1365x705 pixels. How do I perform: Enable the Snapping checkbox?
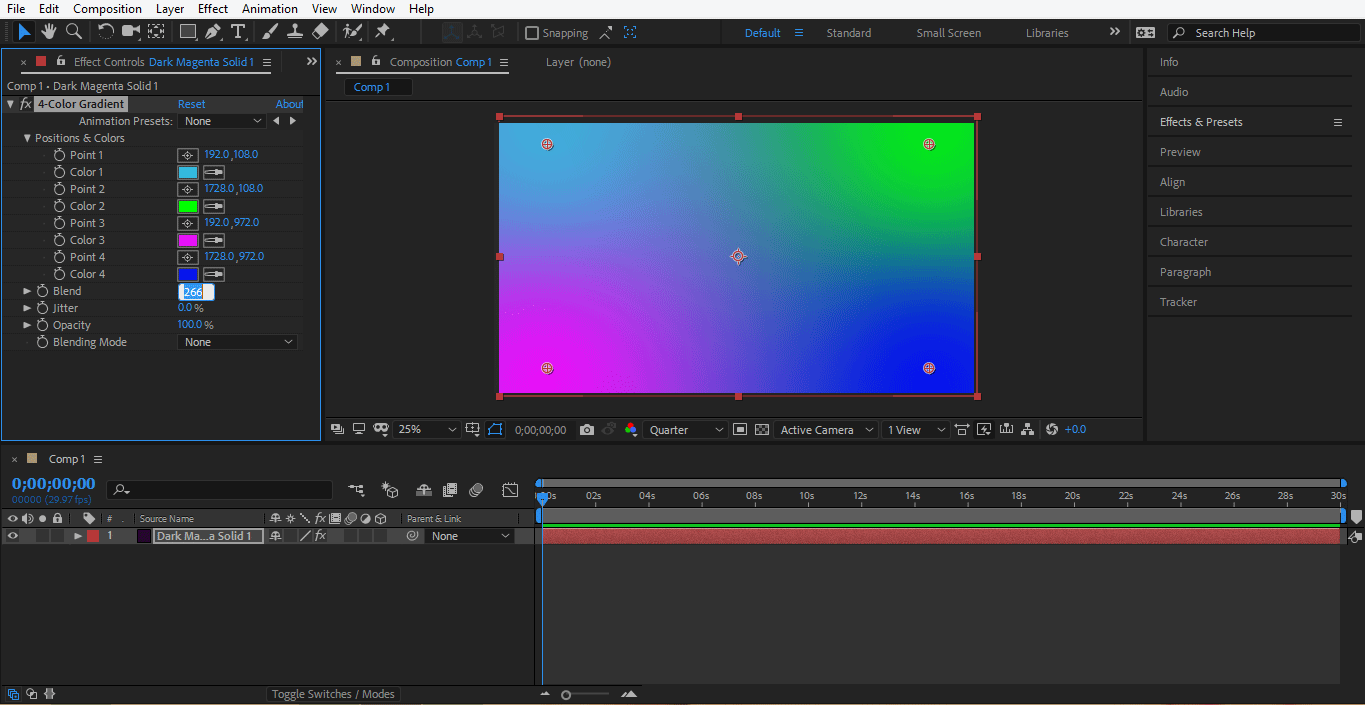click(x=532, y=33)
